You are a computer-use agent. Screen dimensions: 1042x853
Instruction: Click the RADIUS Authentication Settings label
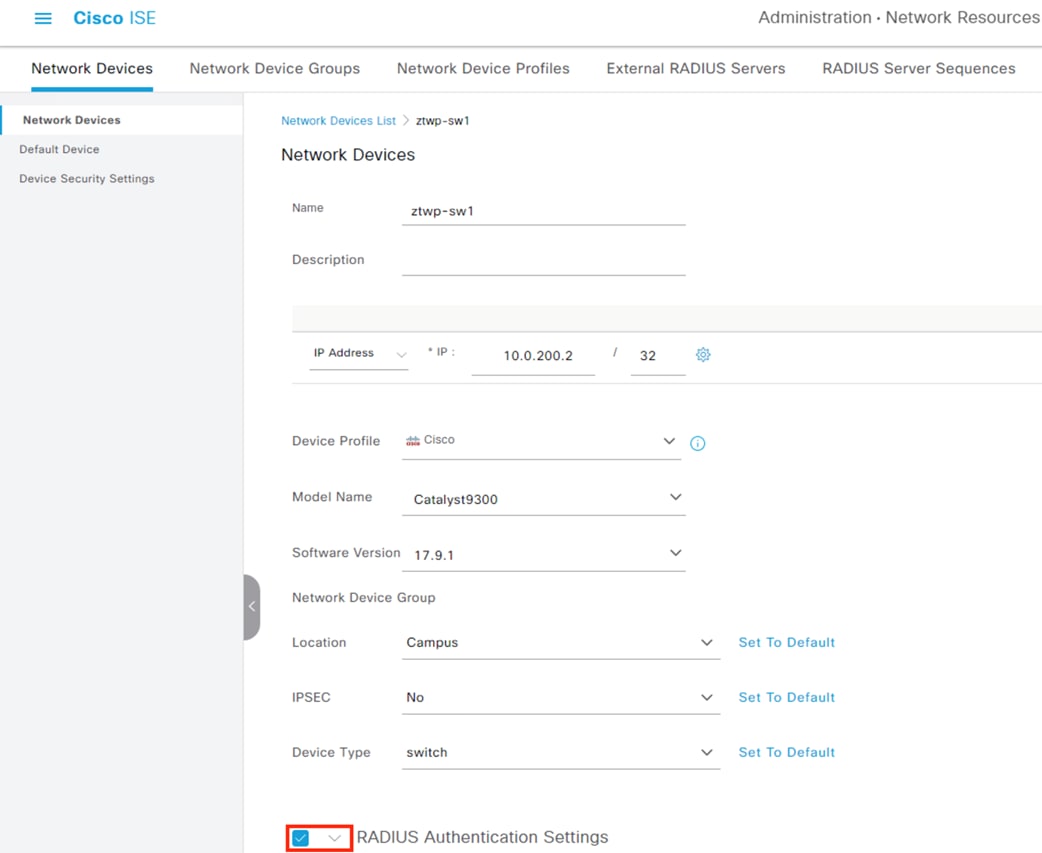(482, 837)
